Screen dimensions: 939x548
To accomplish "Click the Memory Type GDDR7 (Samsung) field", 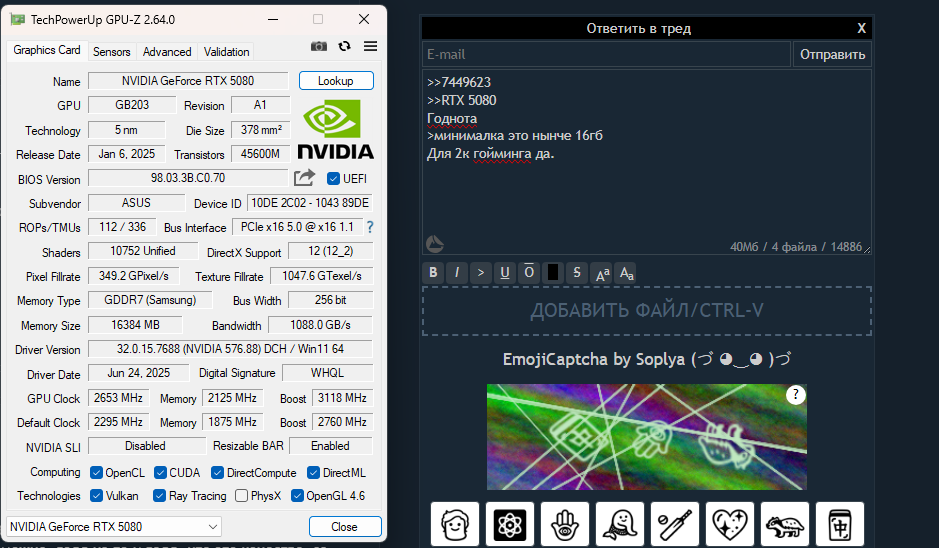I will point(150,299).
